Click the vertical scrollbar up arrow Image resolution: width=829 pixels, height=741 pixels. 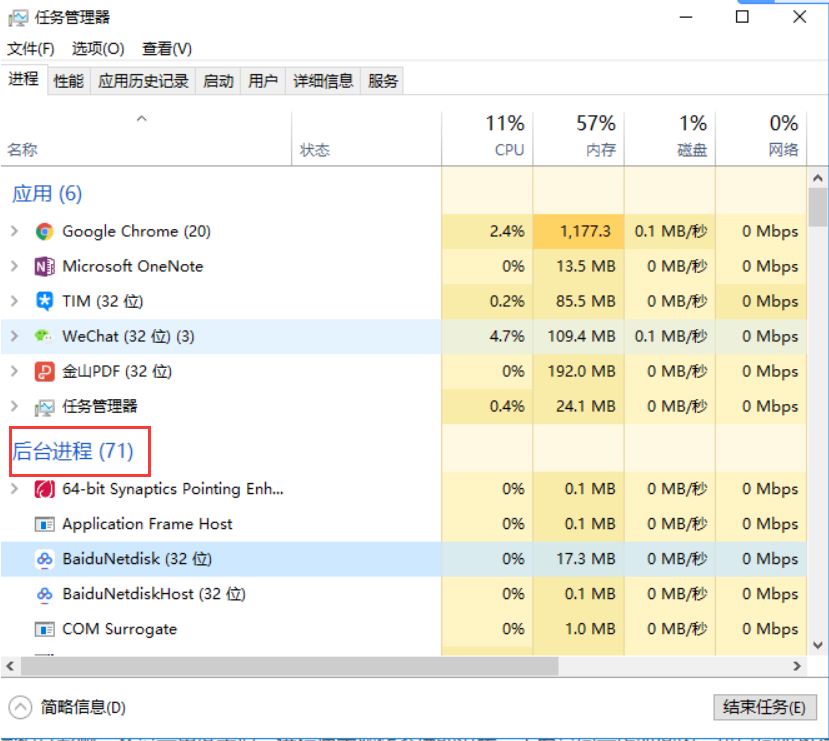(x=818, y=178)
